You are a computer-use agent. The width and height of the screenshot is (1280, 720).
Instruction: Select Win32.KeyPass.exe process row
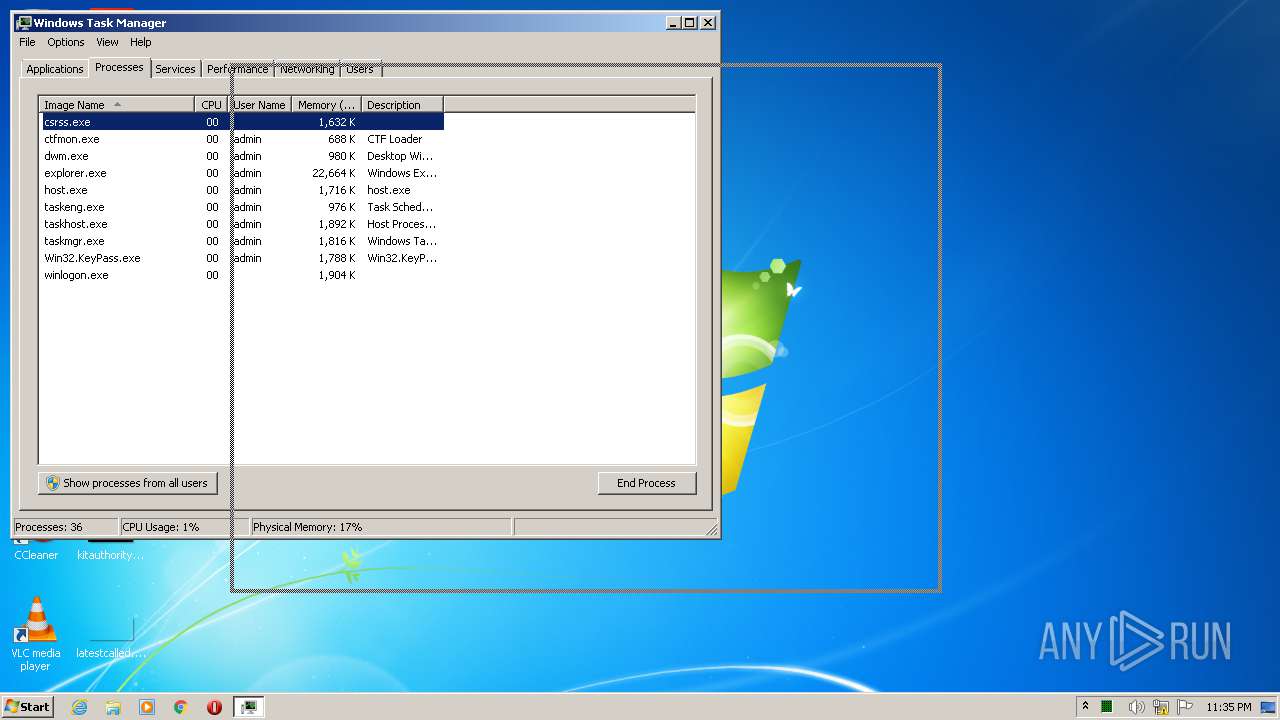(x=241, y=258)
